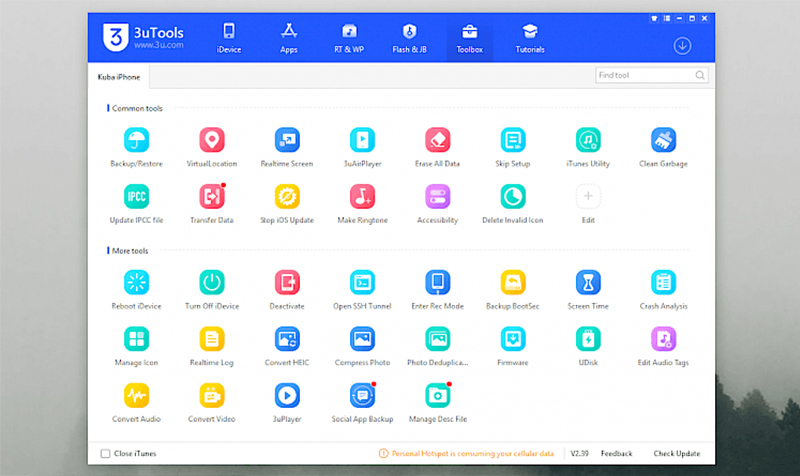Launch Convert Audio tool
This screenshot has height=476, width=800.
pyautogui.click(x=136, y=395)
